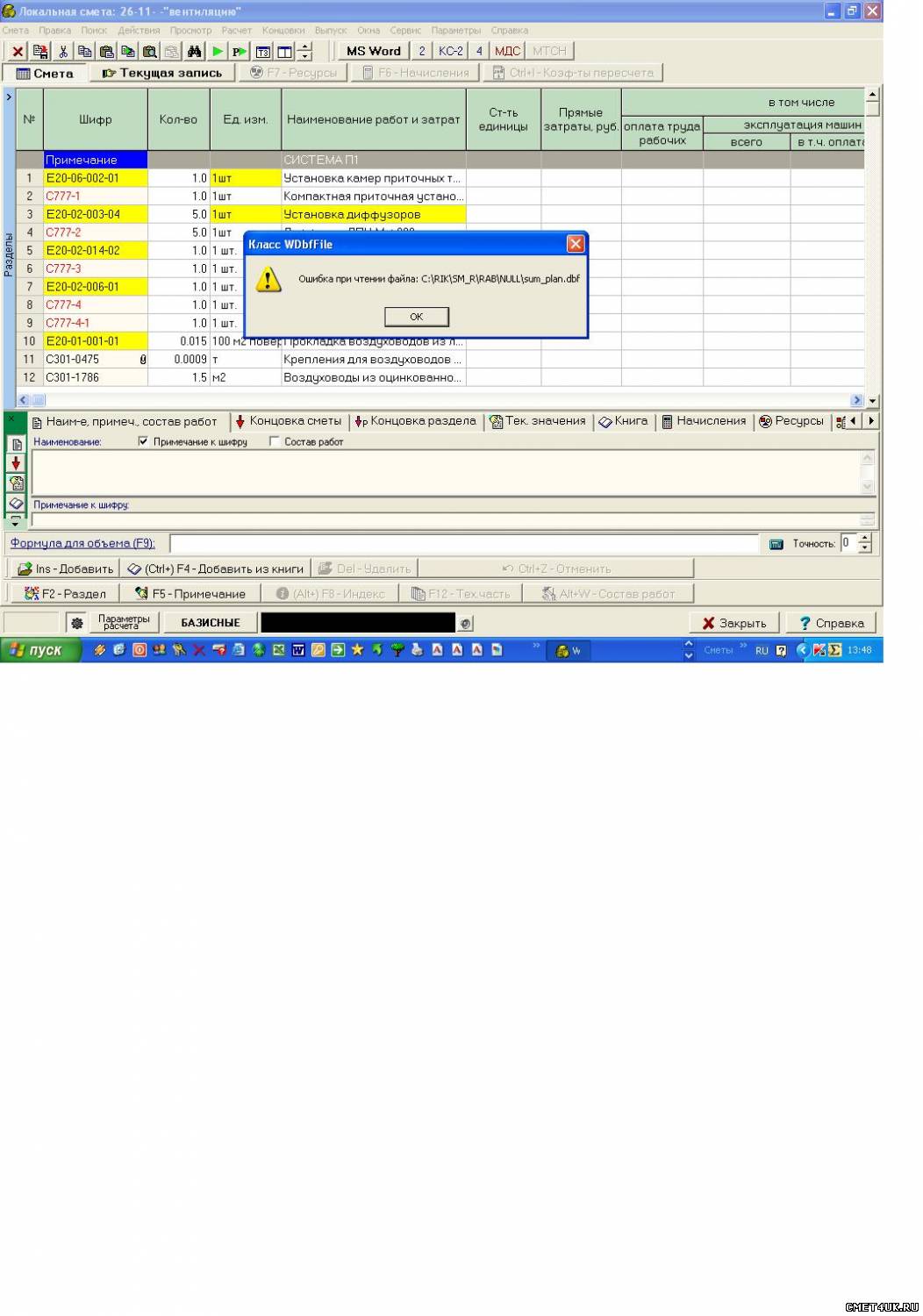This screenshot has width=923, height=1316.
Task: Open the Ресурсы bottom tab
Action: (791, 421)
